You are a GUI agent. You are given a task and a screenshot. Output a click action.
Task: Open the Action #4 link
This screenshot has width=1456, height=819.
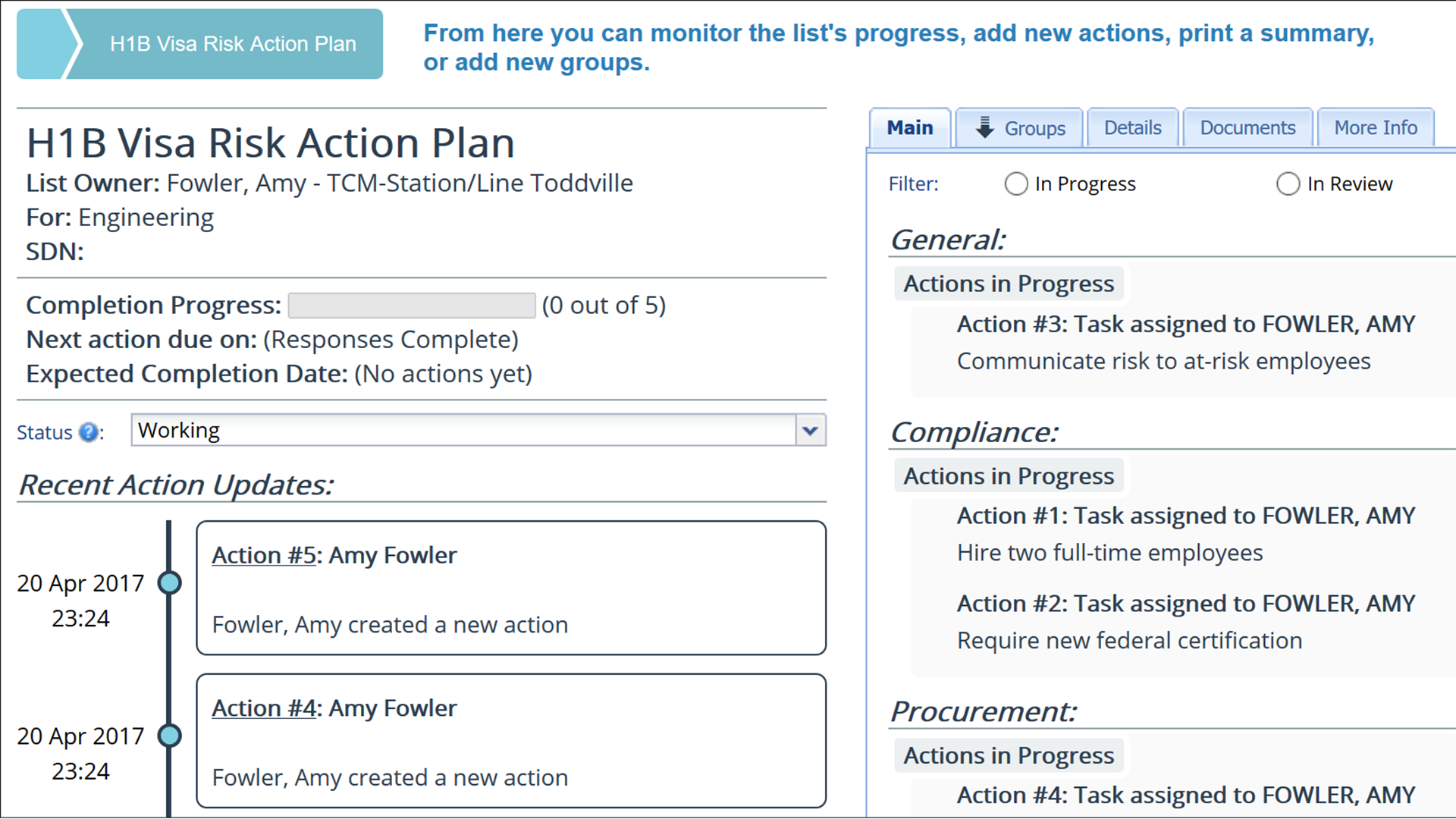point(263,708)
